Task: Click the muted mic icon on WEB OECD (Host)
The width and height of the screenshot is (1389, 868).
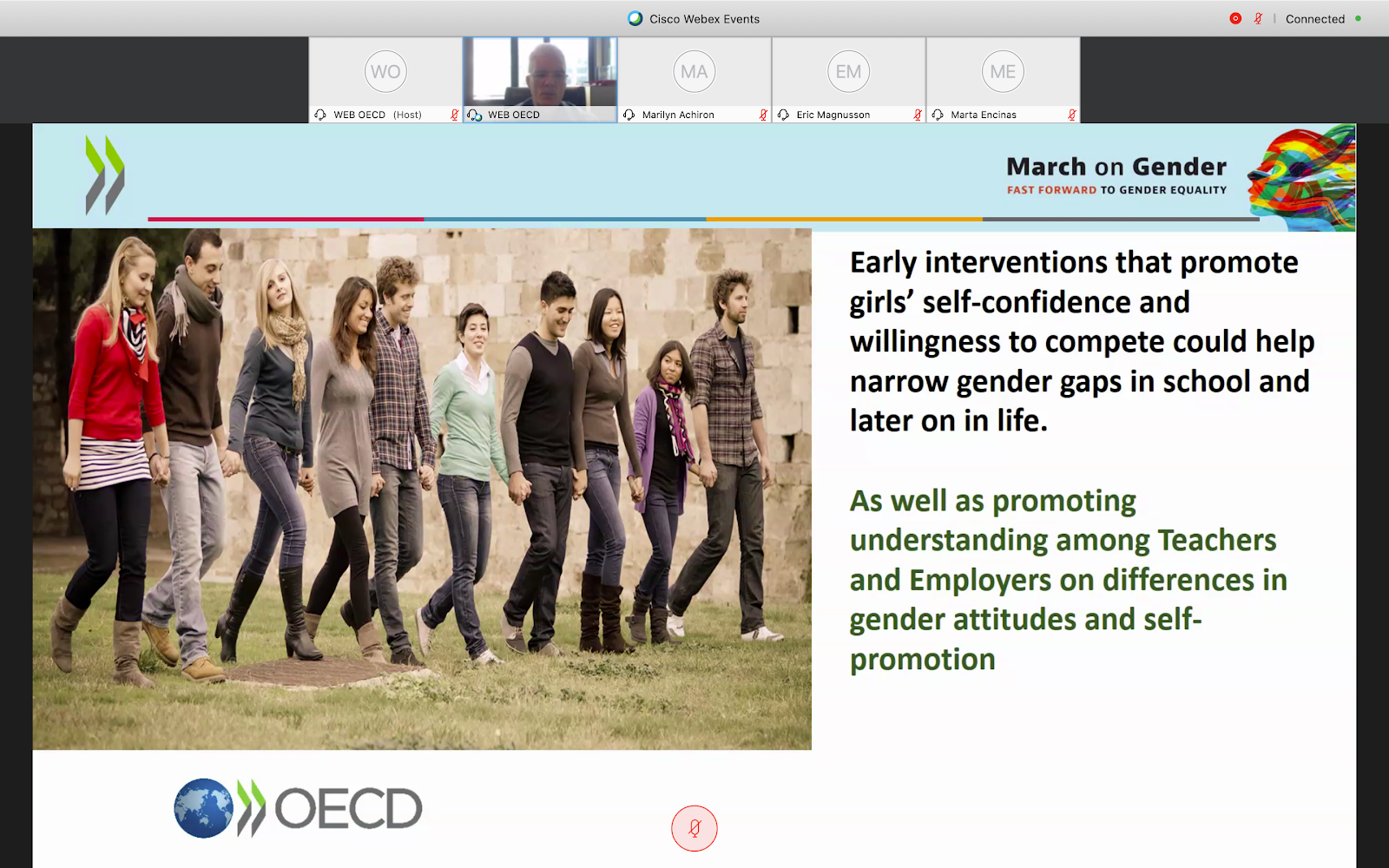Action: 454,115
